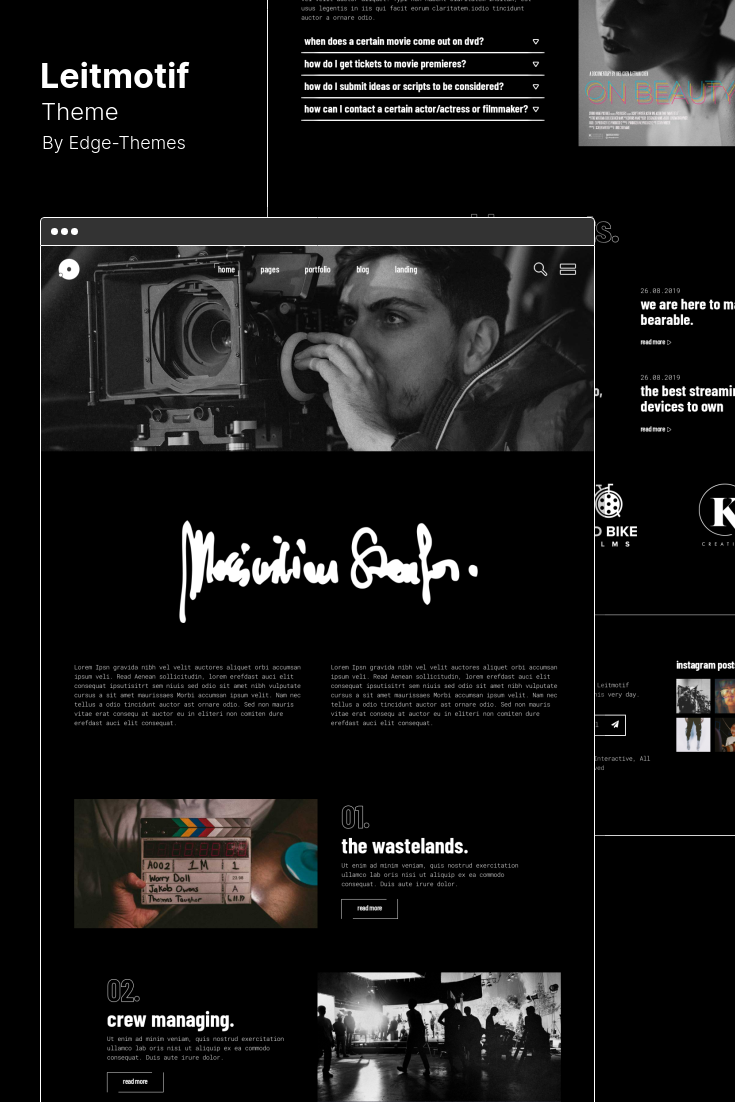This screenshot has width=735, height=1102.
Task: Click the circular K Creative logo
Action: [717, 514]
